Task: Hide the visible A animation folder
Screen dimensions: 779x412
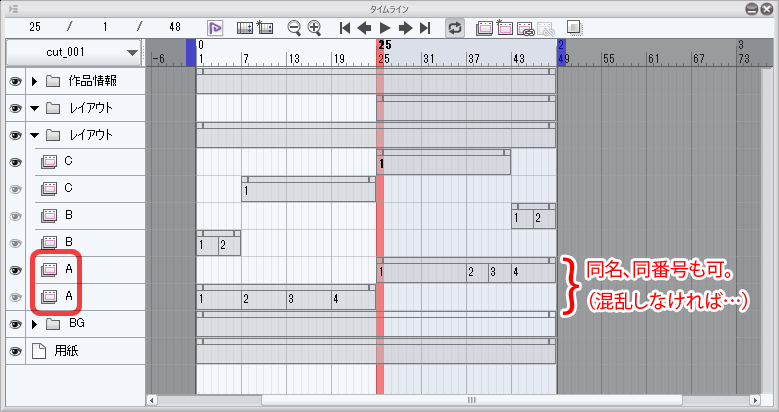Action: [15, 270]
